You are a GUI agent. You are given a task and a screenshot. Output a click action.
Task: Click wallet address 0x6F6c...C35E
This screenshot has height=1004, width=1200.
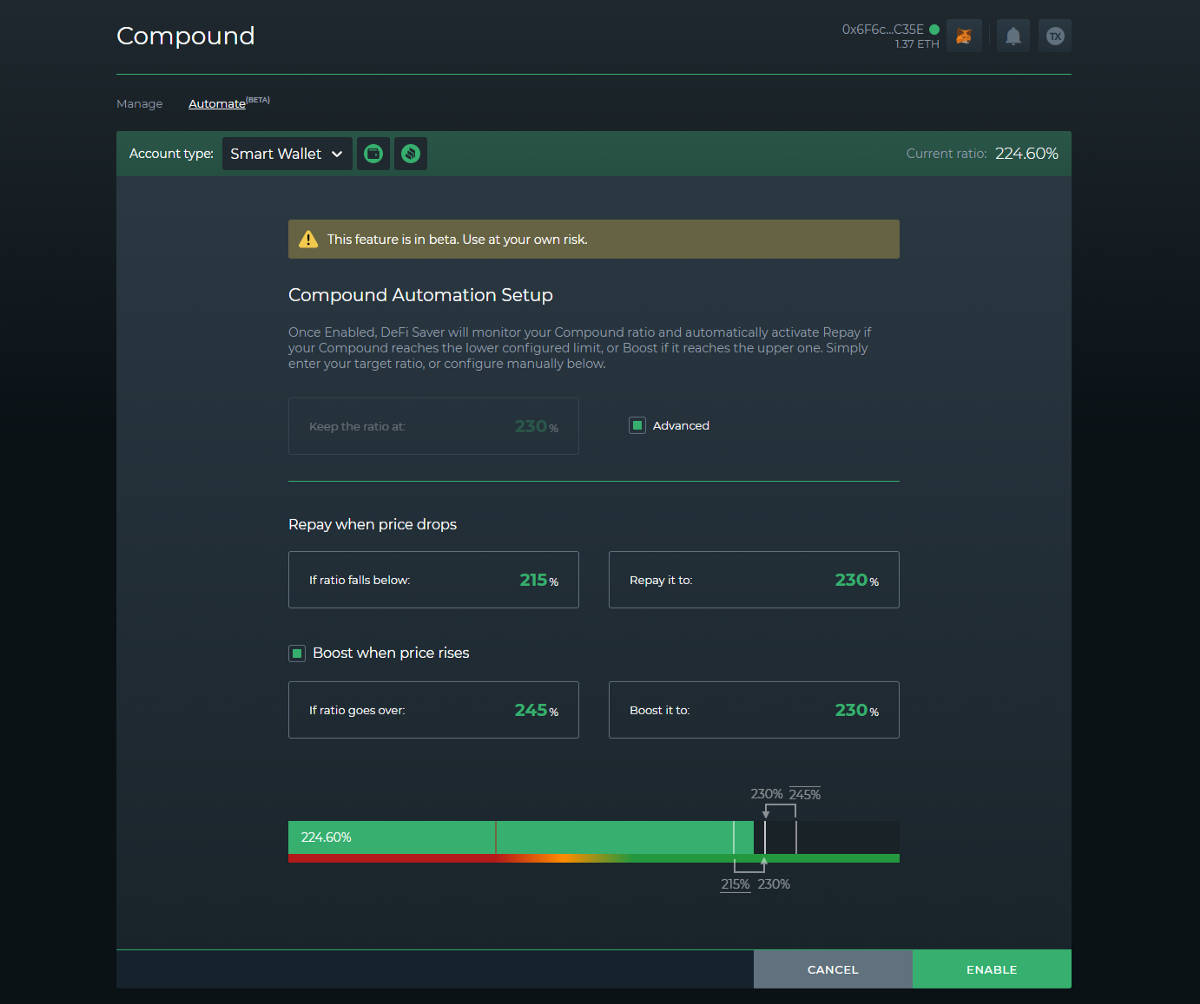coord(883,30)
